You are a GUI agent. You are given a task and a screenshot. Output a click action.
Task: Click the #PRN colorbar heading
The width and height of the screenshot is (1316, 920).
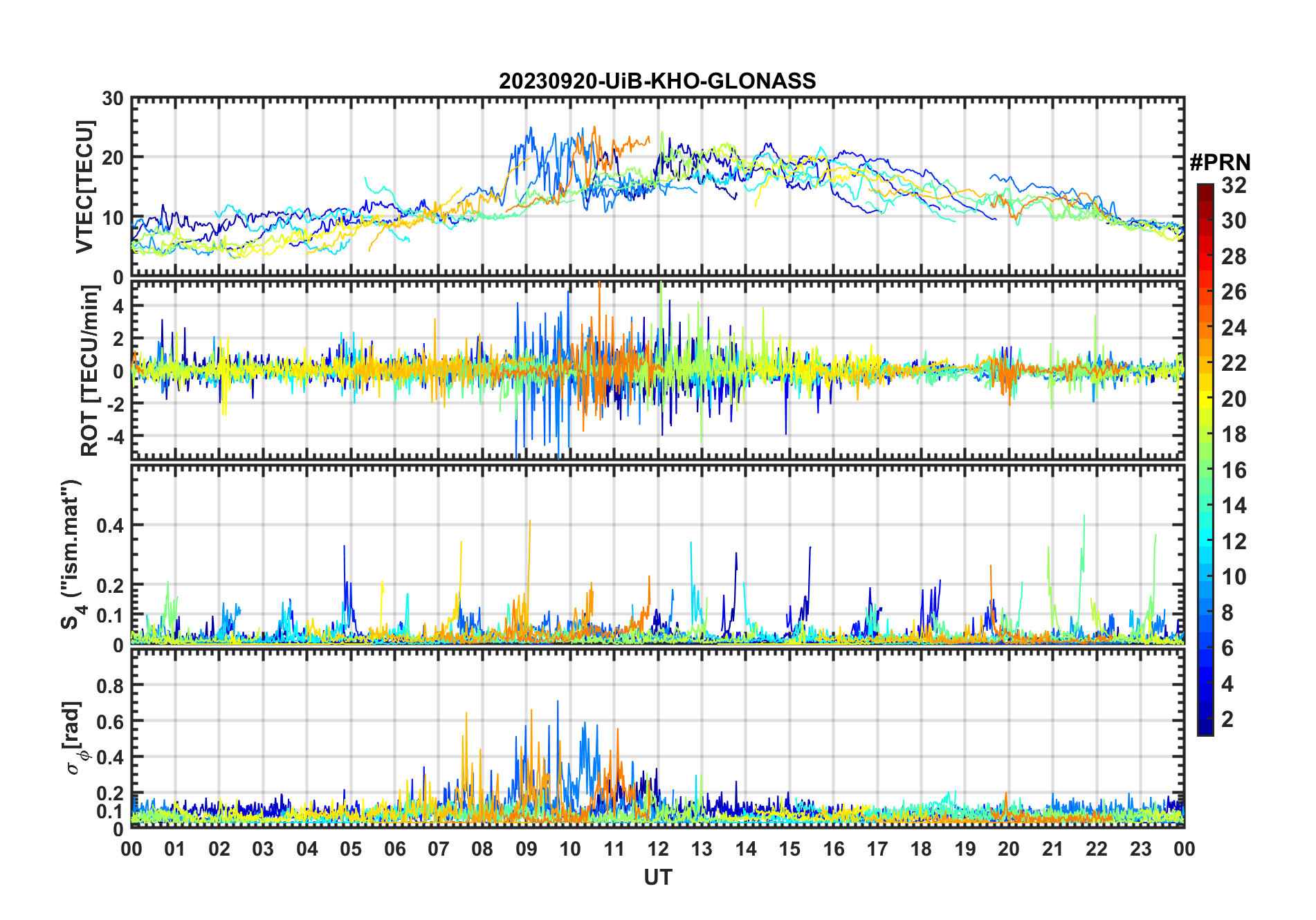coord(1220,163)
